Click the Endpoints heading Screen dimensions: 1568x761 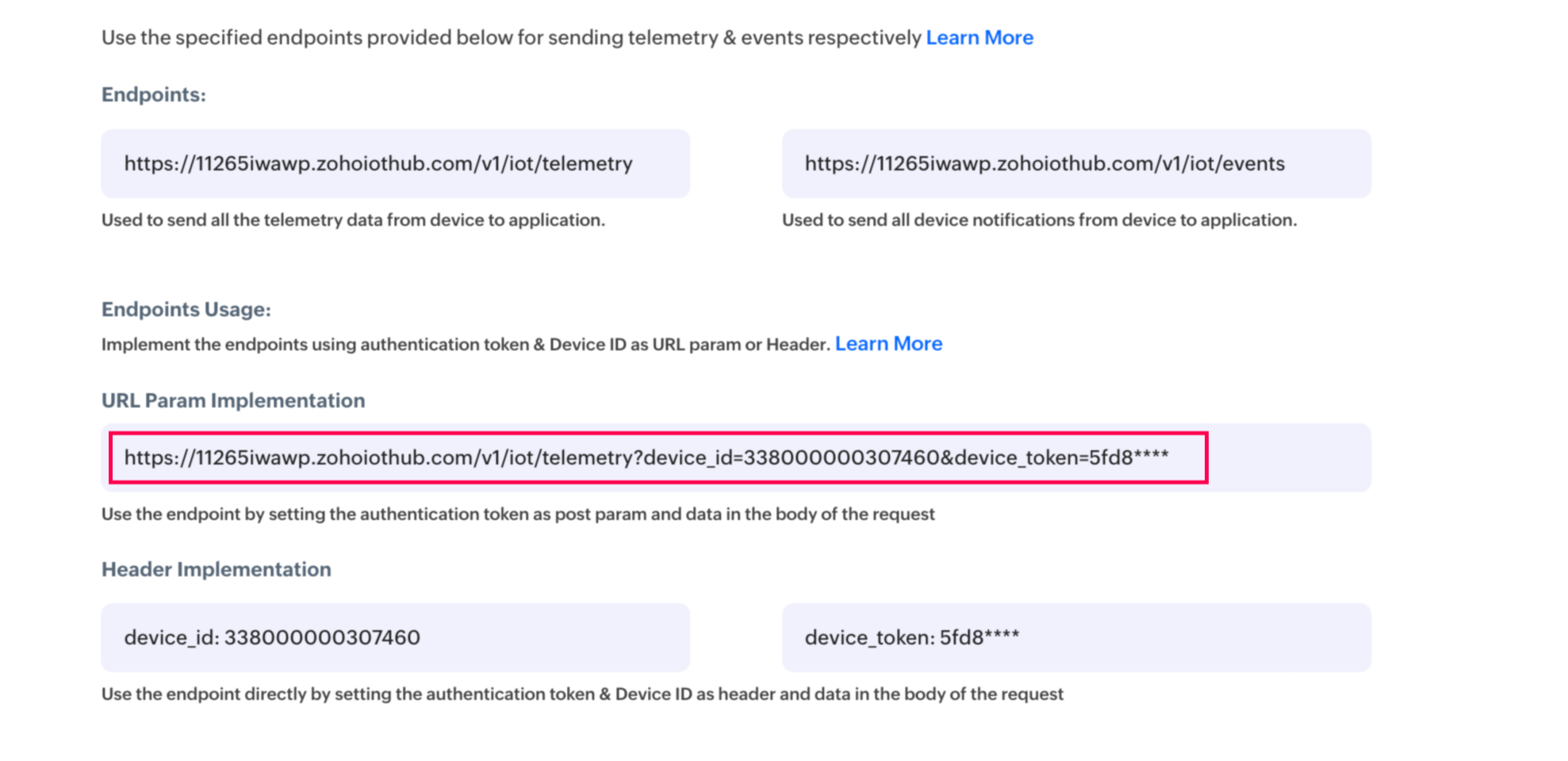pos(153,95)
